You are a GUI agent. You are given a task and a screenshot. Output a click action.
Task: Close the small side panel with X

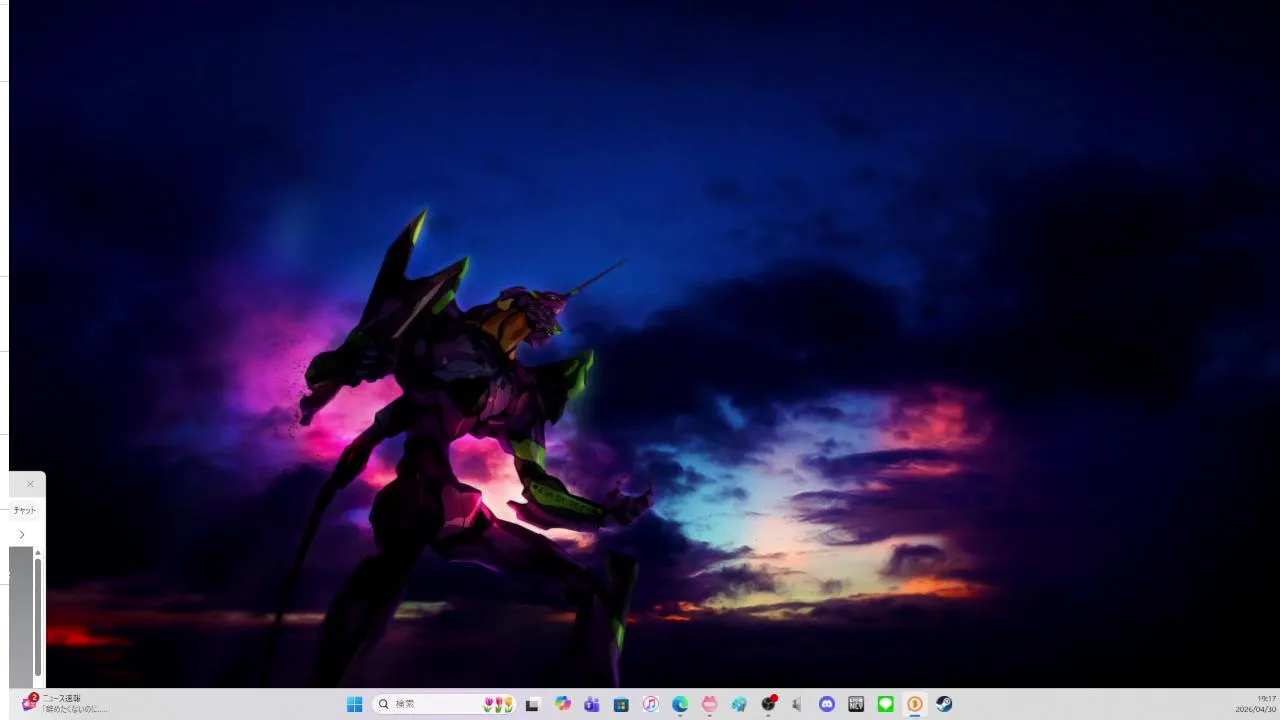coord(30,484)
